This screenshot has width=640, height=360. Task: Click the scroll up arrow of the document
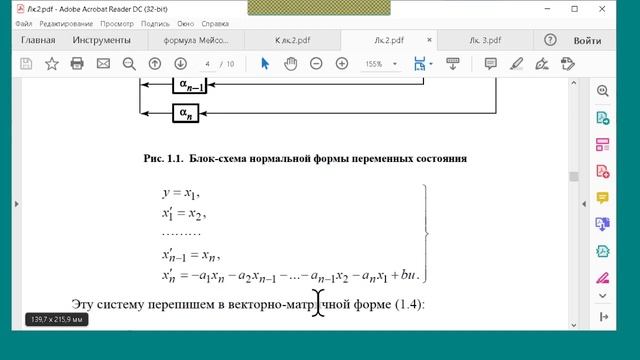(x=574, y=83)
